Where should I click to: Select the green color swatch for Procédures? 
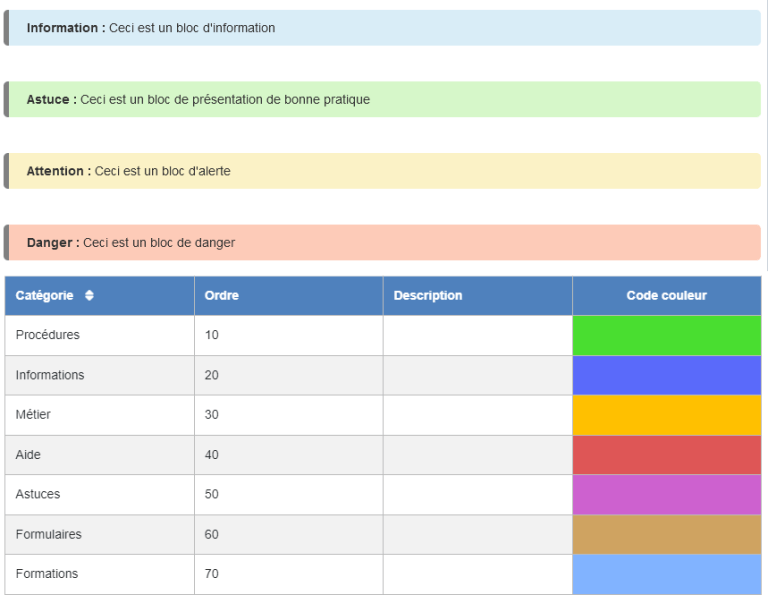point(666,335)
